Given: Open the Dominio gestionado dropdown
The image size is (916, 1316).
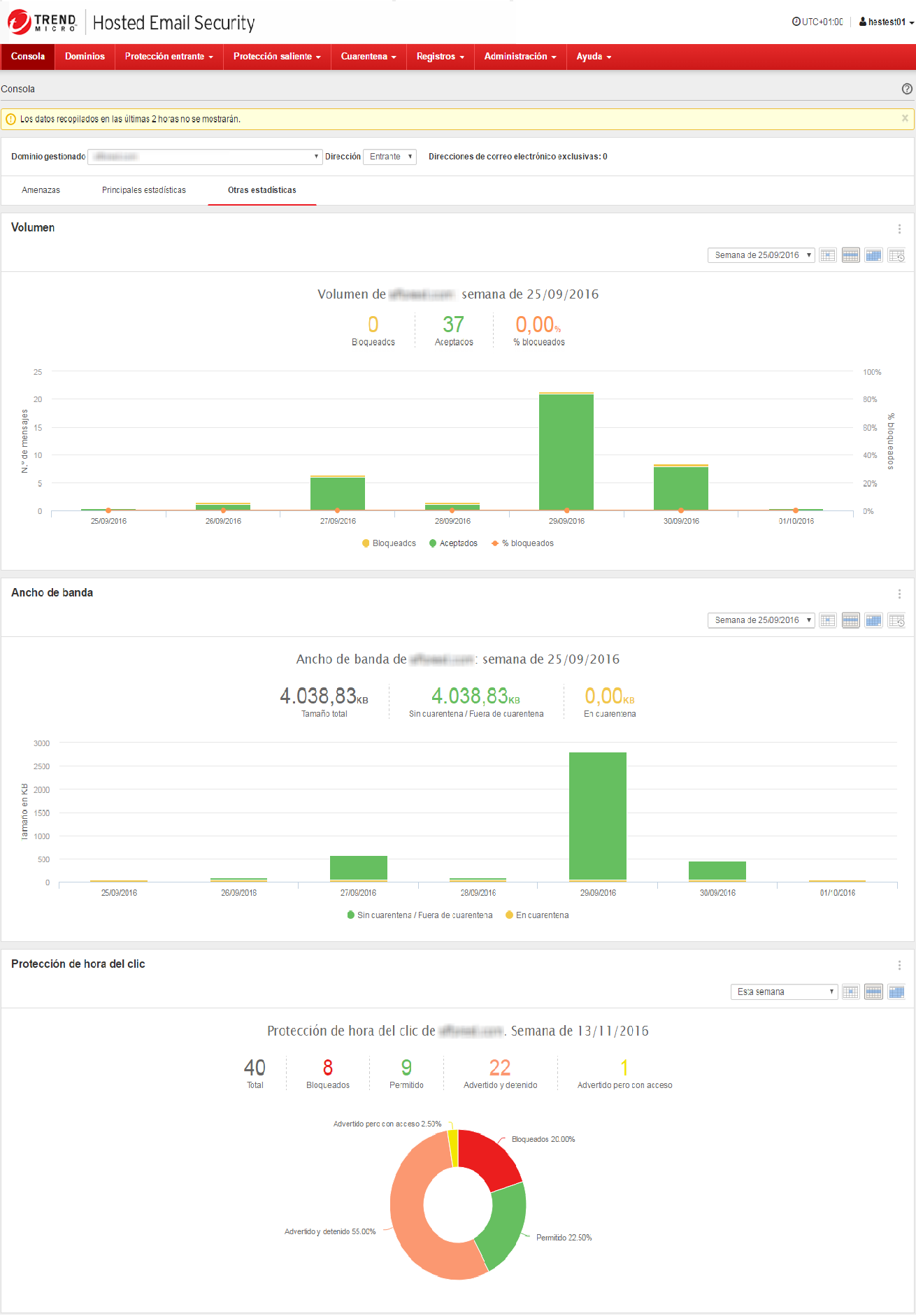Looking at the screenshot, I should coord(204,157).
